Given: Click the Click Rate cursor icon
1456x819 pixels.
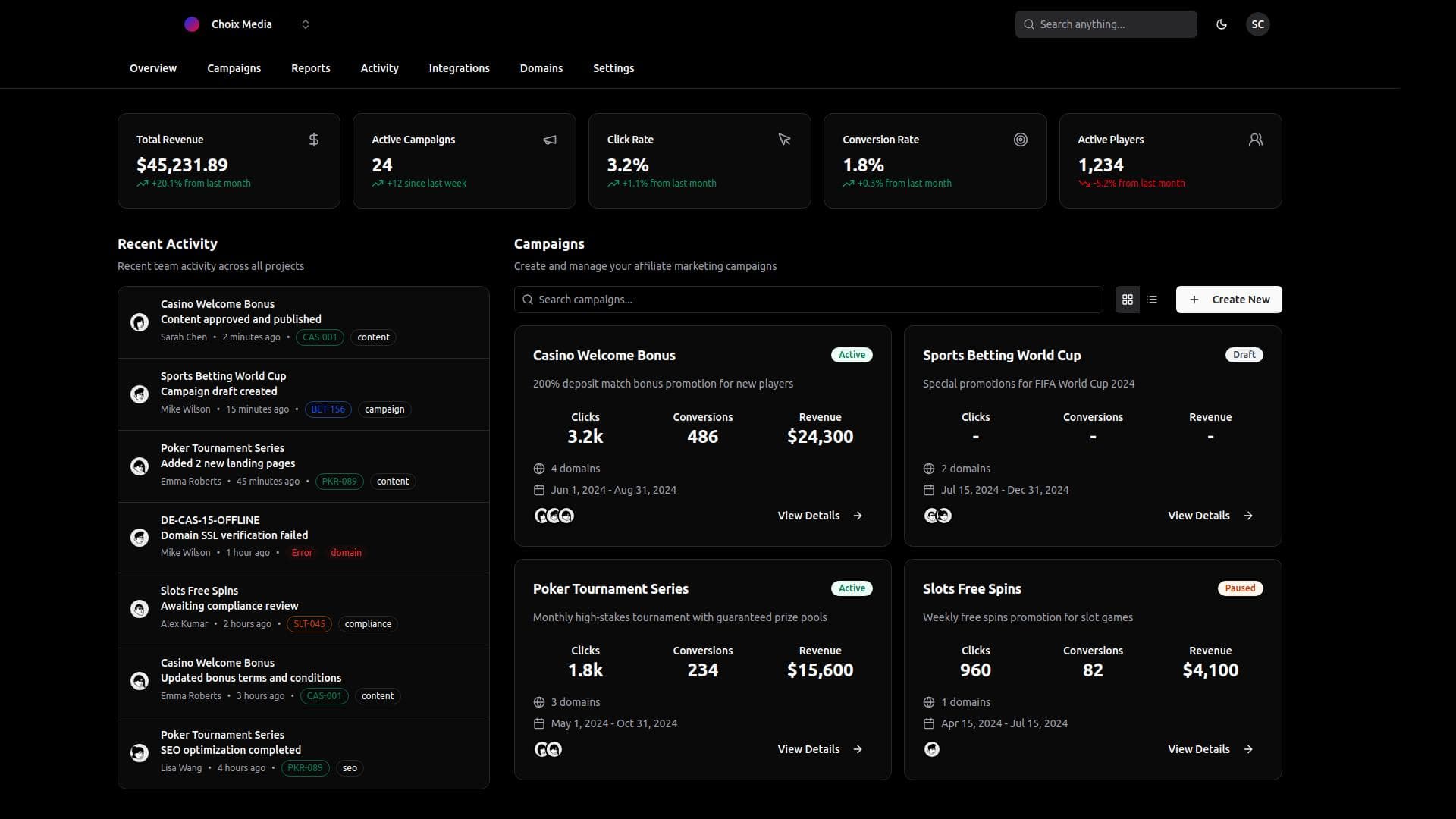Looking at the screenshot, I should pyautogui.click(x=785, y=140).
